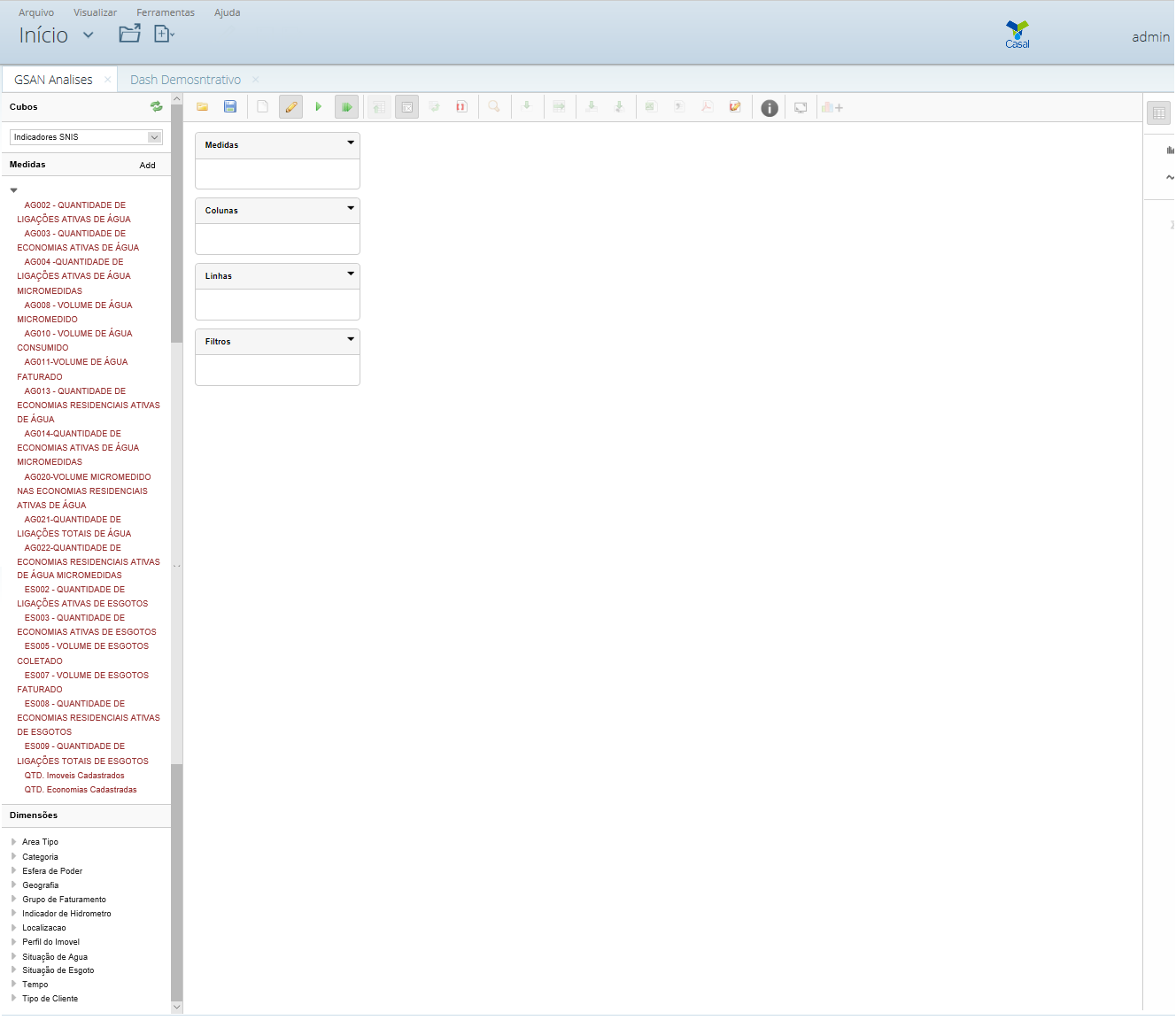Toggle automatic query execution
This screenshot has width=1176, height=1020.
tap(346, 107)
